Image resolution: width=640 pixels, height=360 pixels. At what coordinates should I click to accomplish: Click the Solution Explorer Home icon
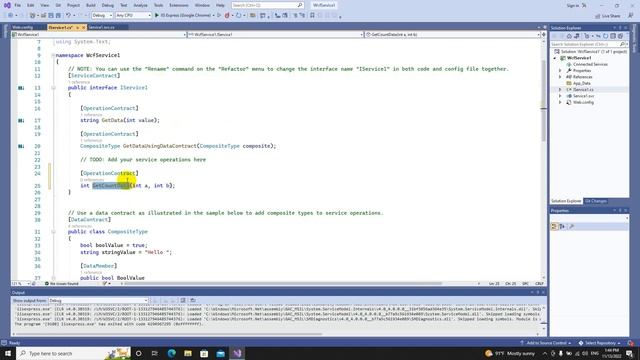pyautogui.click(x=569, y=36)
